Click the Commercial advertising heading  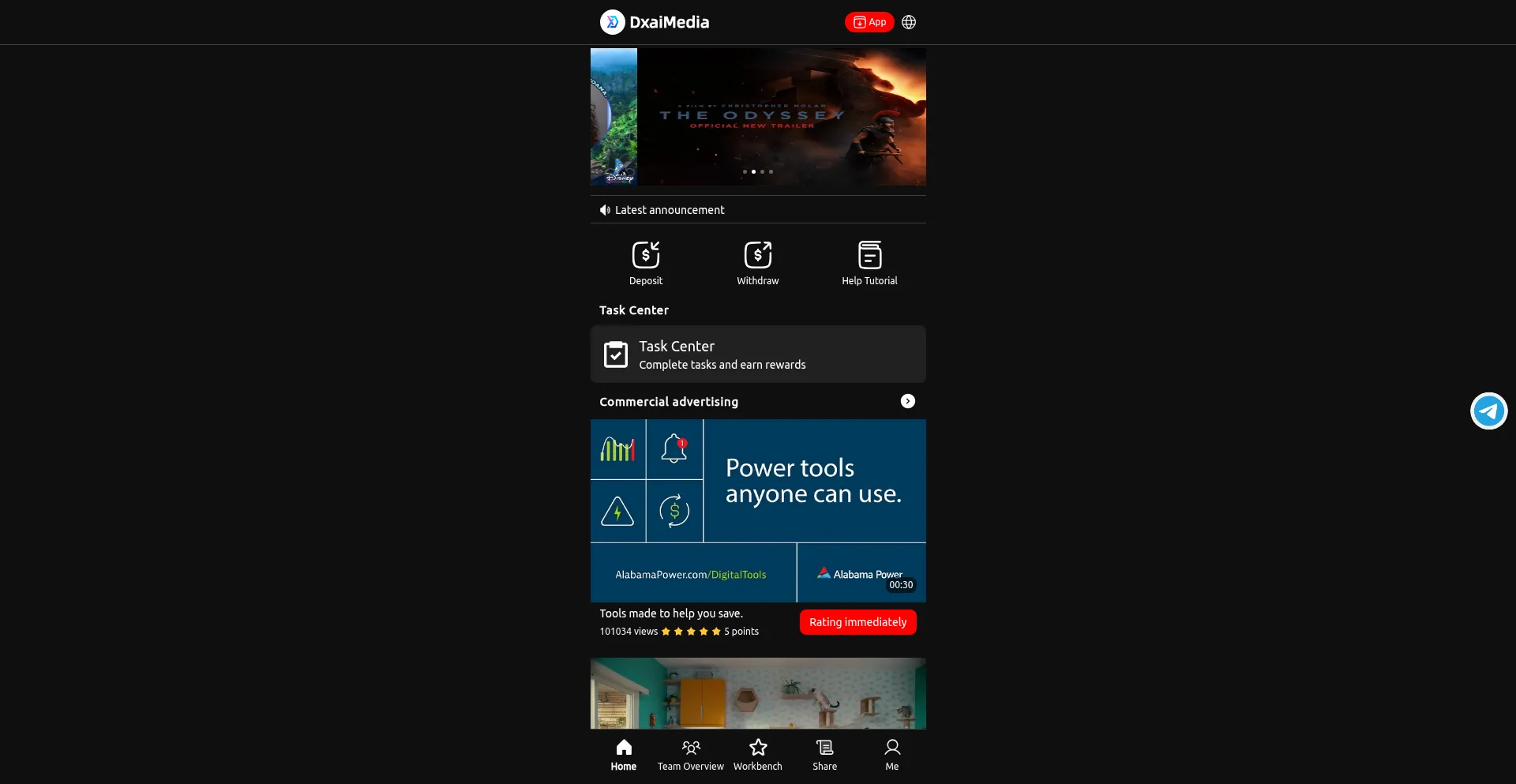click(669, 402)
